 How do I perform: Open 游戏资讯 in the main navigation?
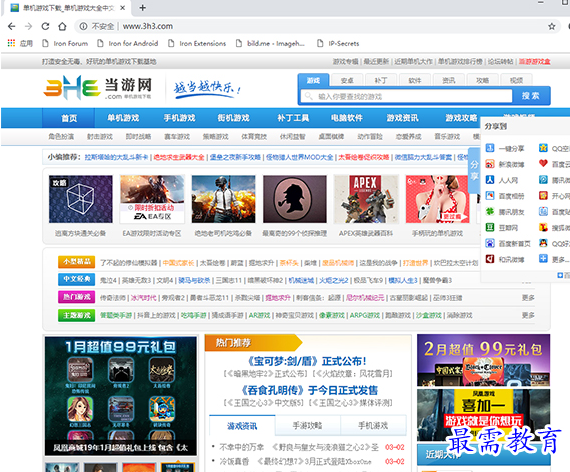pos(402,118)
